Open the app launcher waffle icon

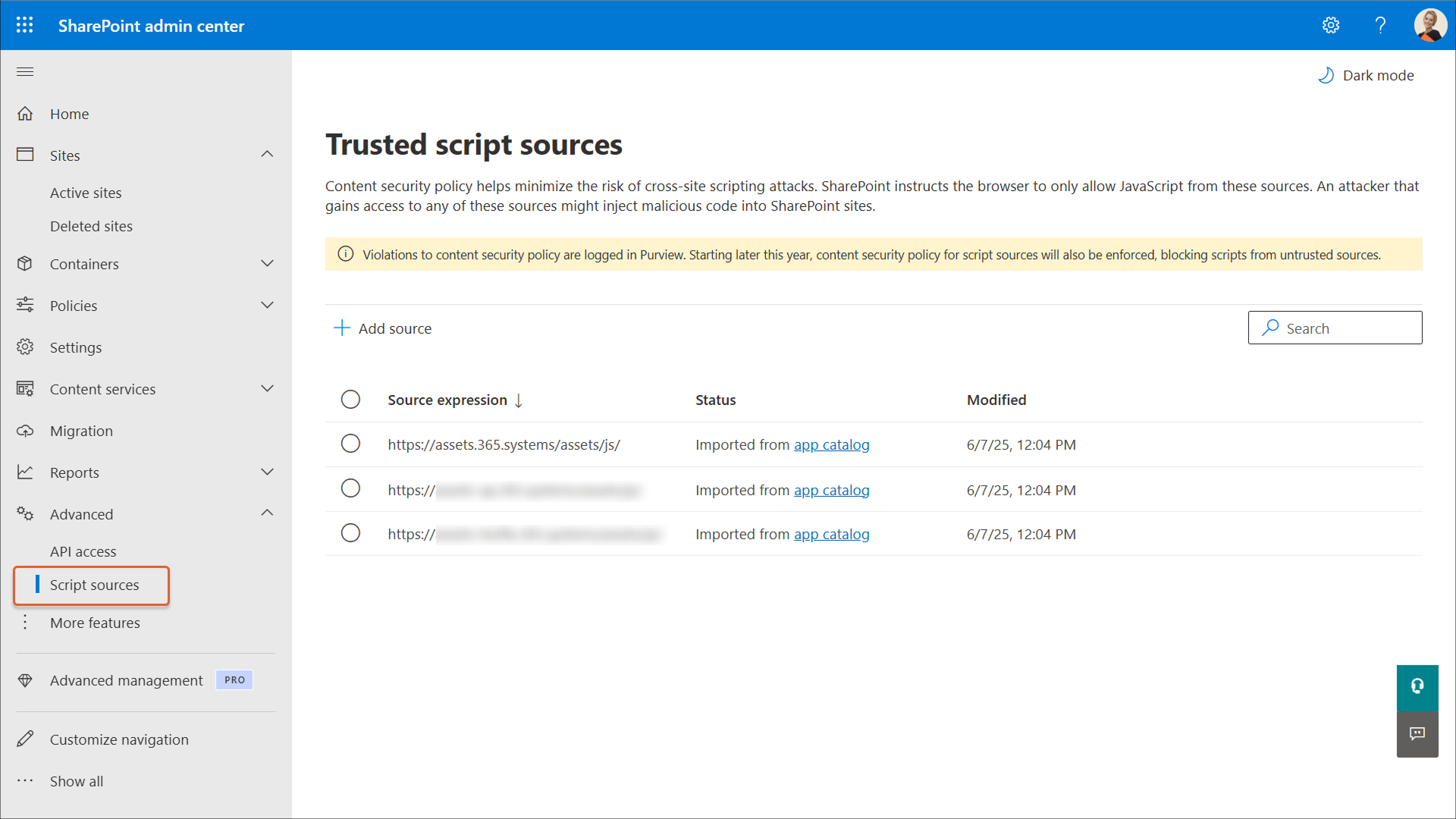pyautogui.click(x=24, y=25)
